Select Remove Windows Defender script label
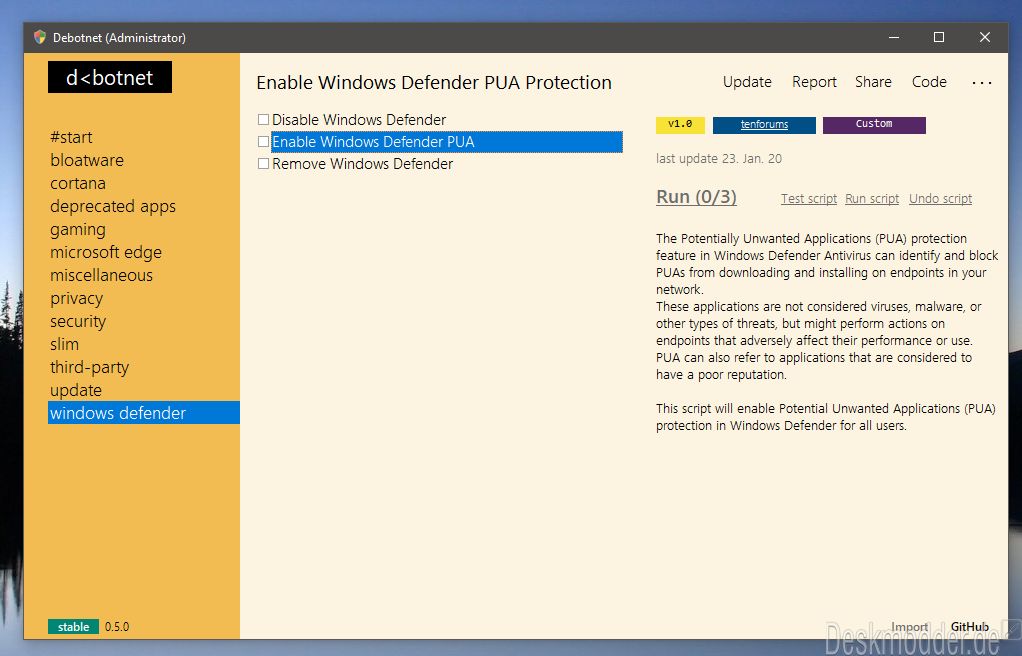The height and width of the screenshot is (656, 1022). 362,164
